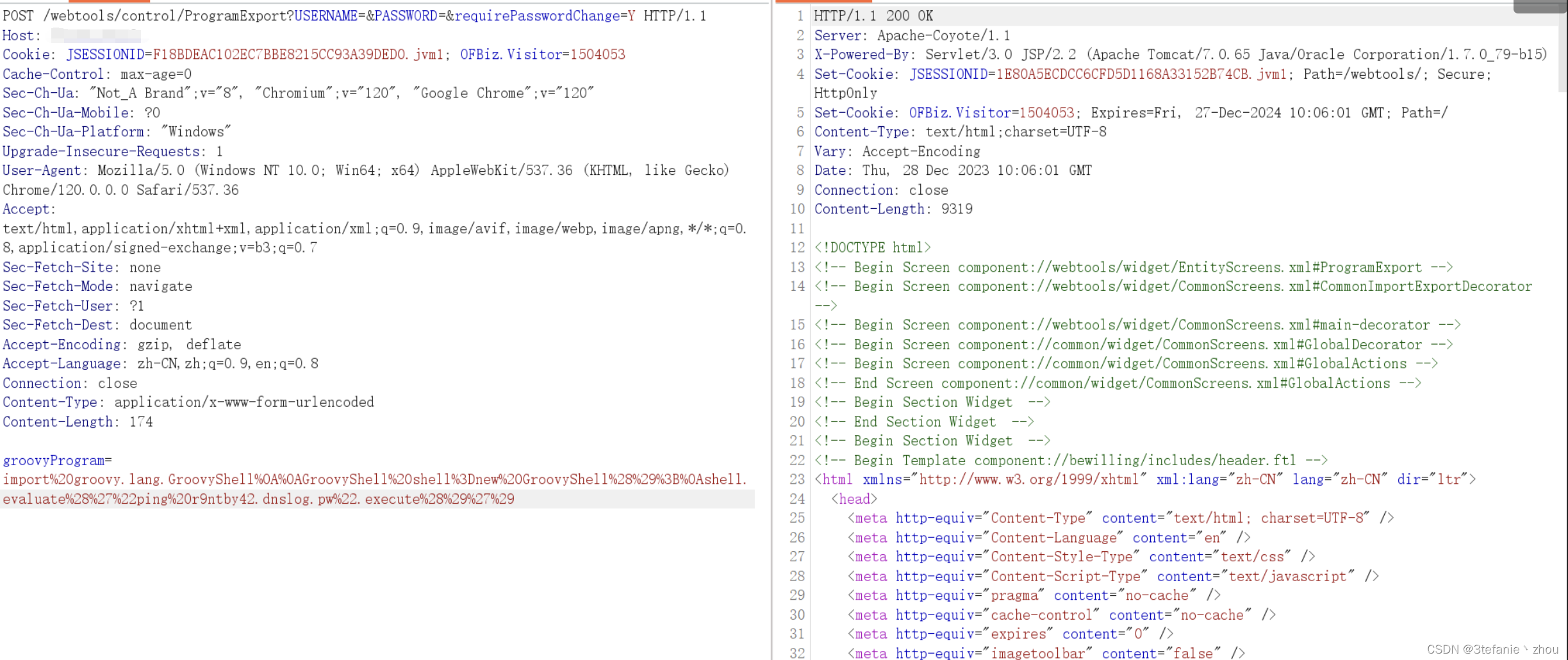Image resolution: width=1568 pixels, height=660 pixels.
Task: Select the meta imagetoolbar line
Action: pos(1046,653)
